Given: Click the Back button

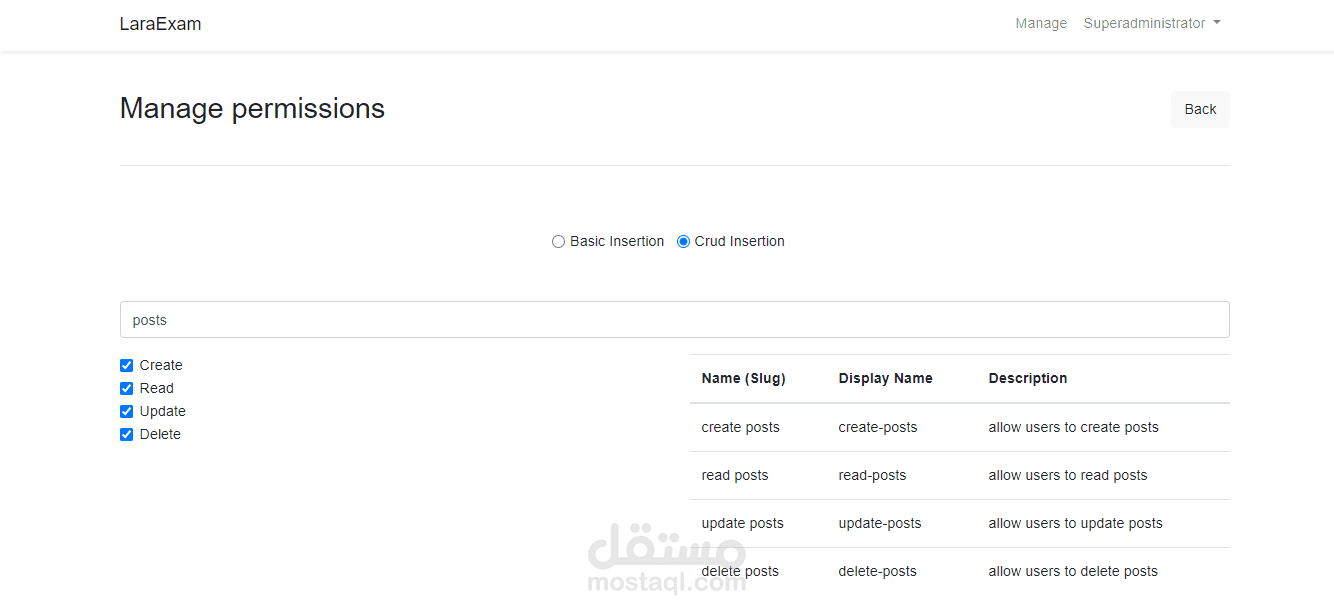Looking at the screenshot, I should click(x=1200, y=109).
